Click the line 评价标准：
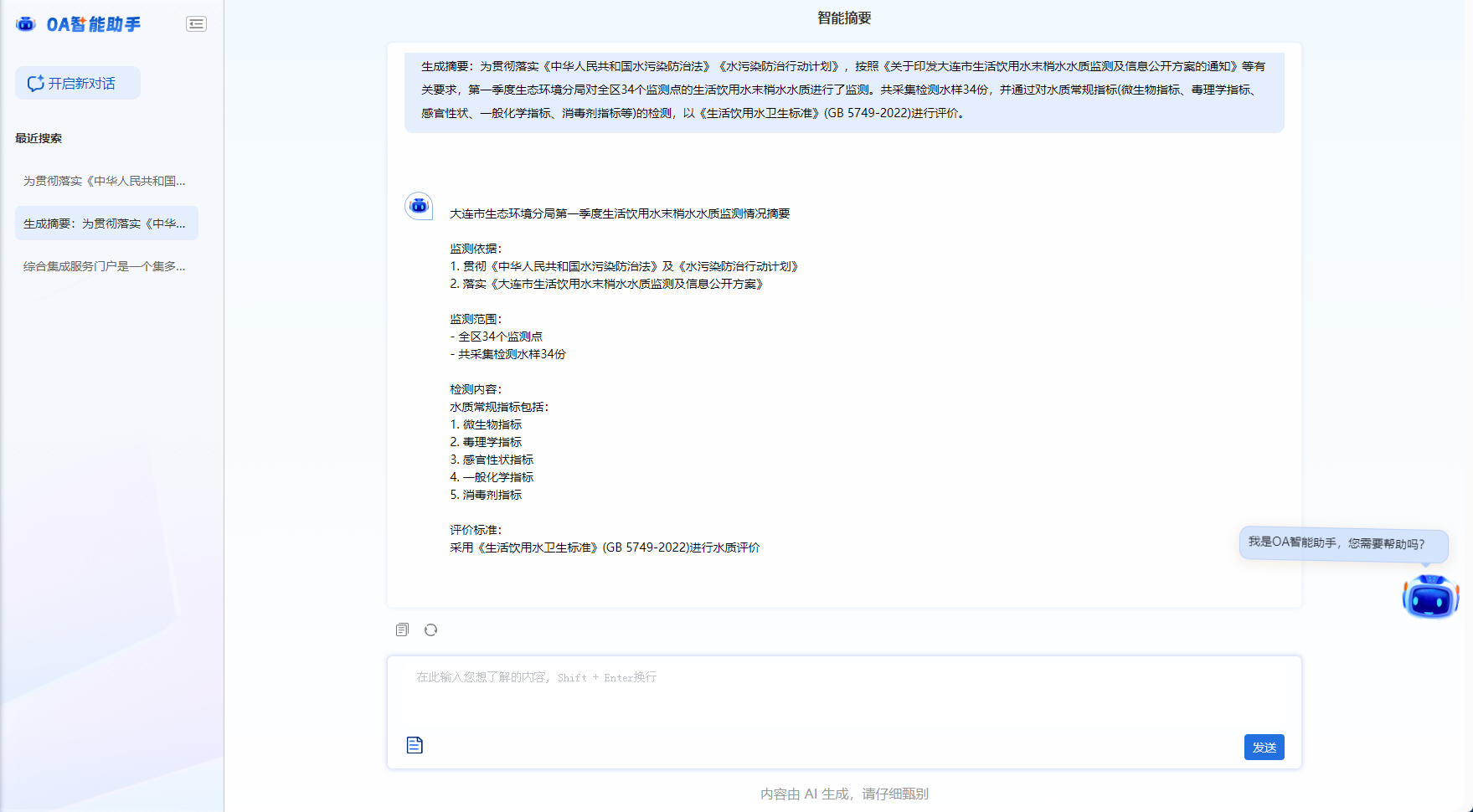The image size is (1473, 812). [476, 530]
